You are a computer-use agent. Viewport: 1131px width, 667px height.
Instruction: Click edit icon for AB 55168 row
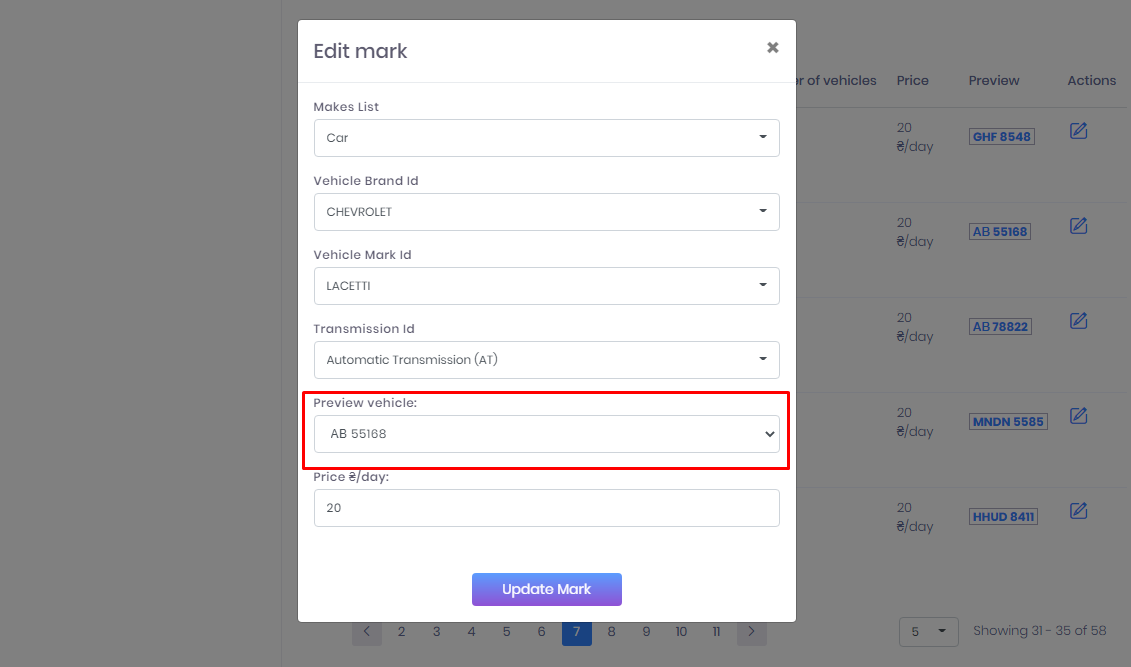(1078, 226)
